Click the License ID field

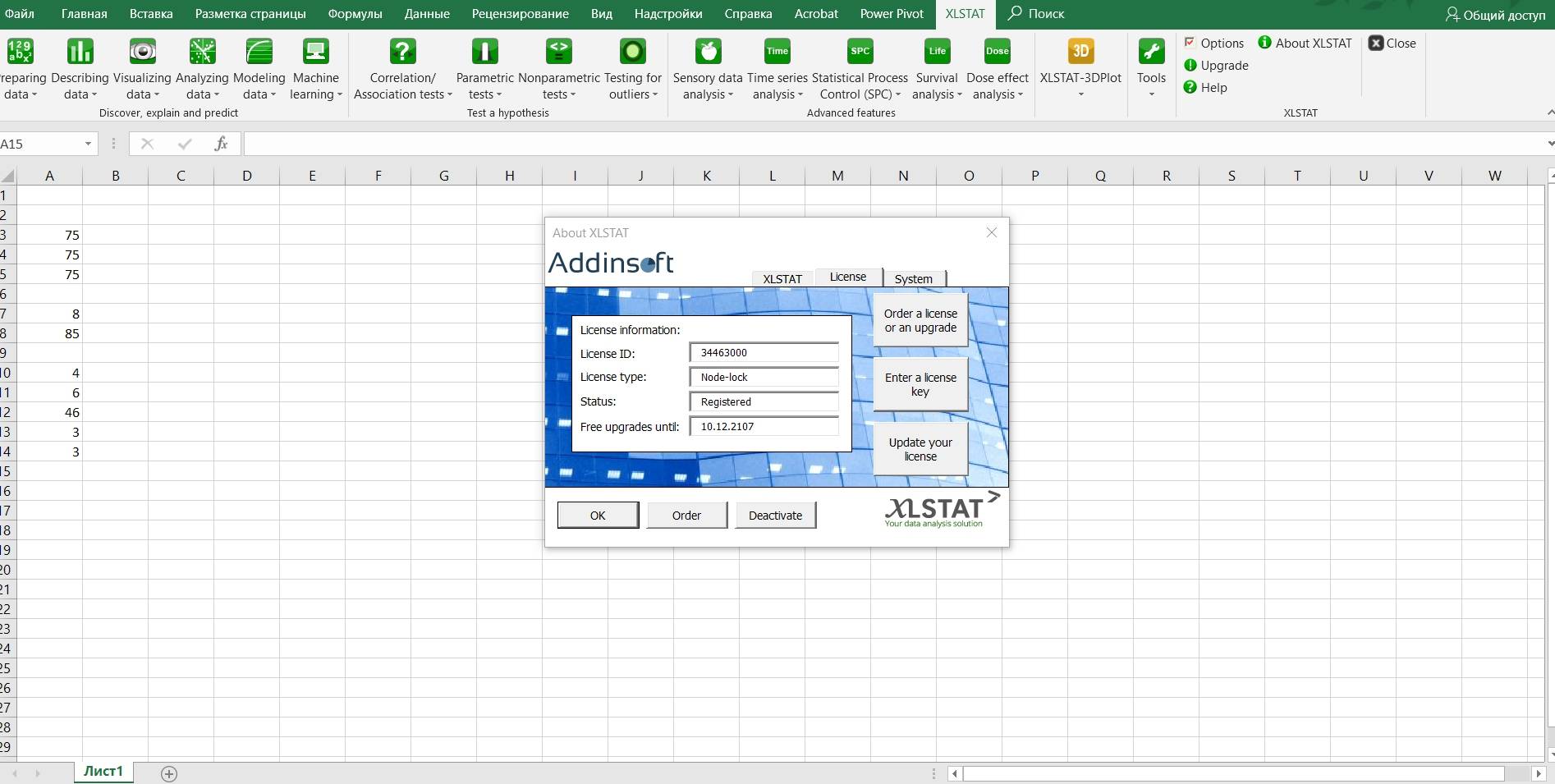(x=764, y=353)
